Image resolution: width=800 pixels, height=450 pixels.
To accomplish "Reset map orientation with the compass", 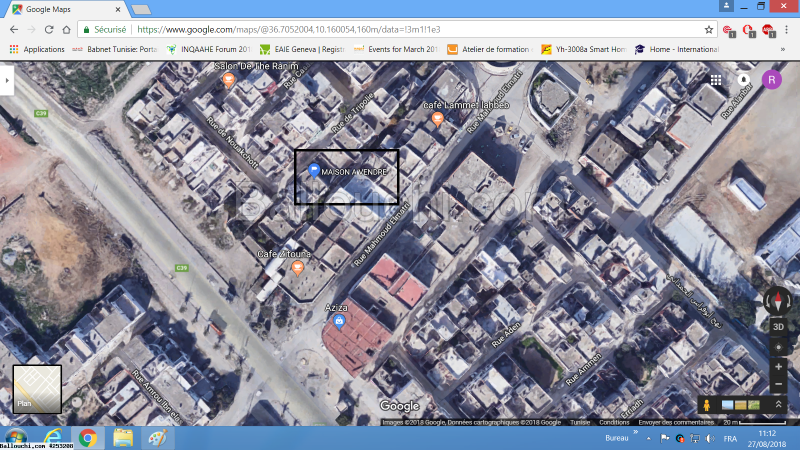I will coord(778,301).
